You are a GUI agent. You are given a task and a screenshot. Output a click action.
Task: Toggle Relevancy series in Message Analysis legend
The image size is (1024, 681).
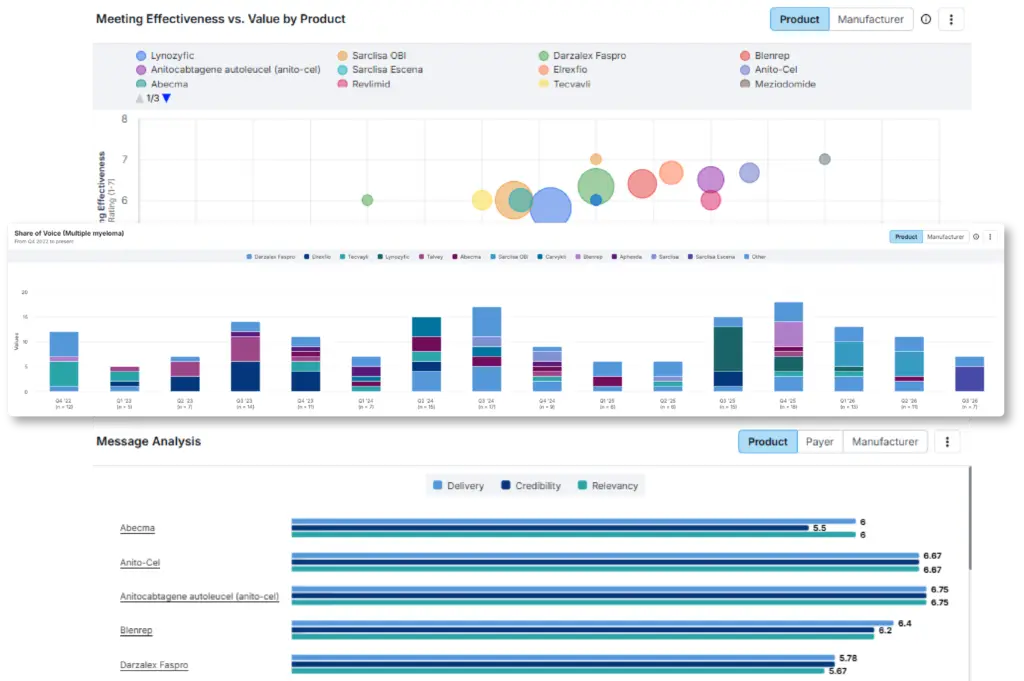(x=608, y=486)
